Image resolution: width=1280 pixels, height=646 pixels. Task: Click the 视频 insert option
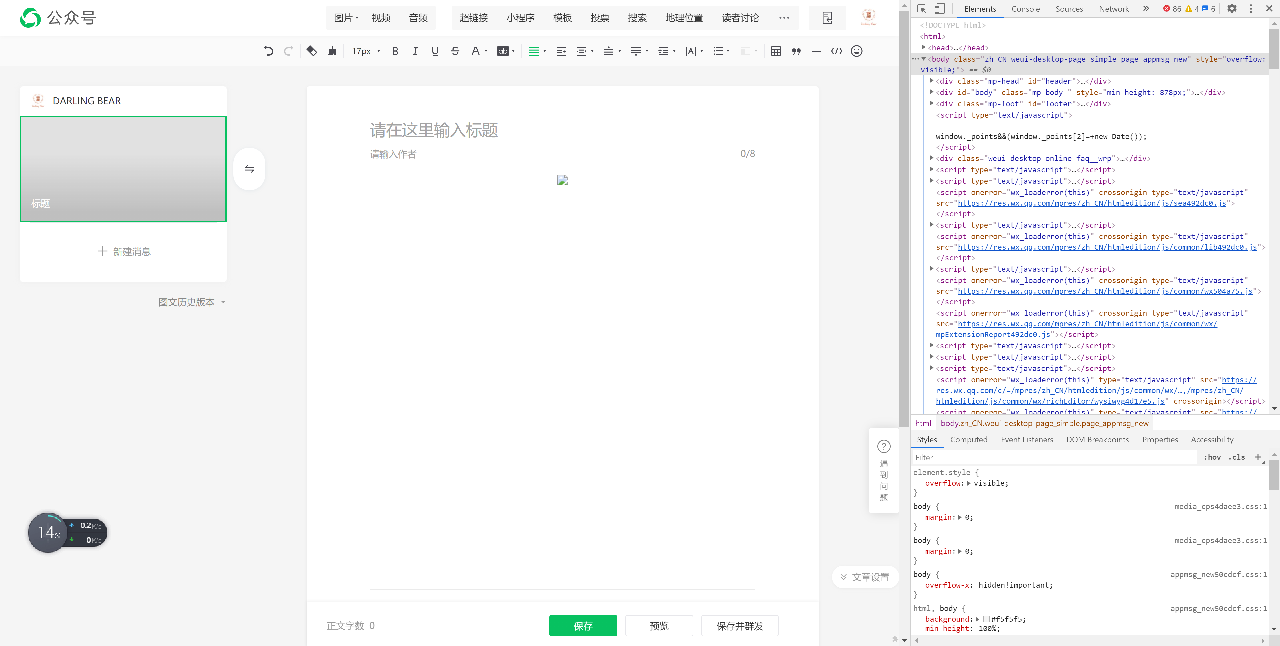click(x=381, y=18)
